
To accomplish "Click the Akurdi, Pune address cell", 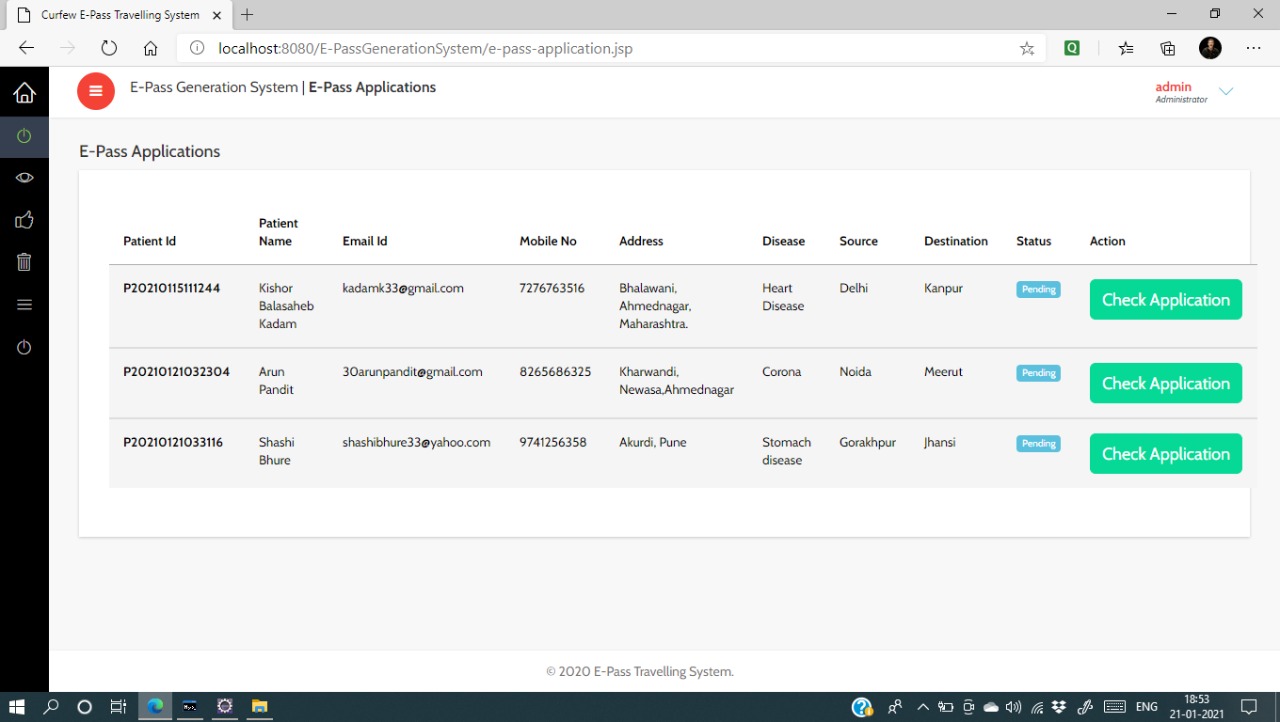I will tap(653, 442).
